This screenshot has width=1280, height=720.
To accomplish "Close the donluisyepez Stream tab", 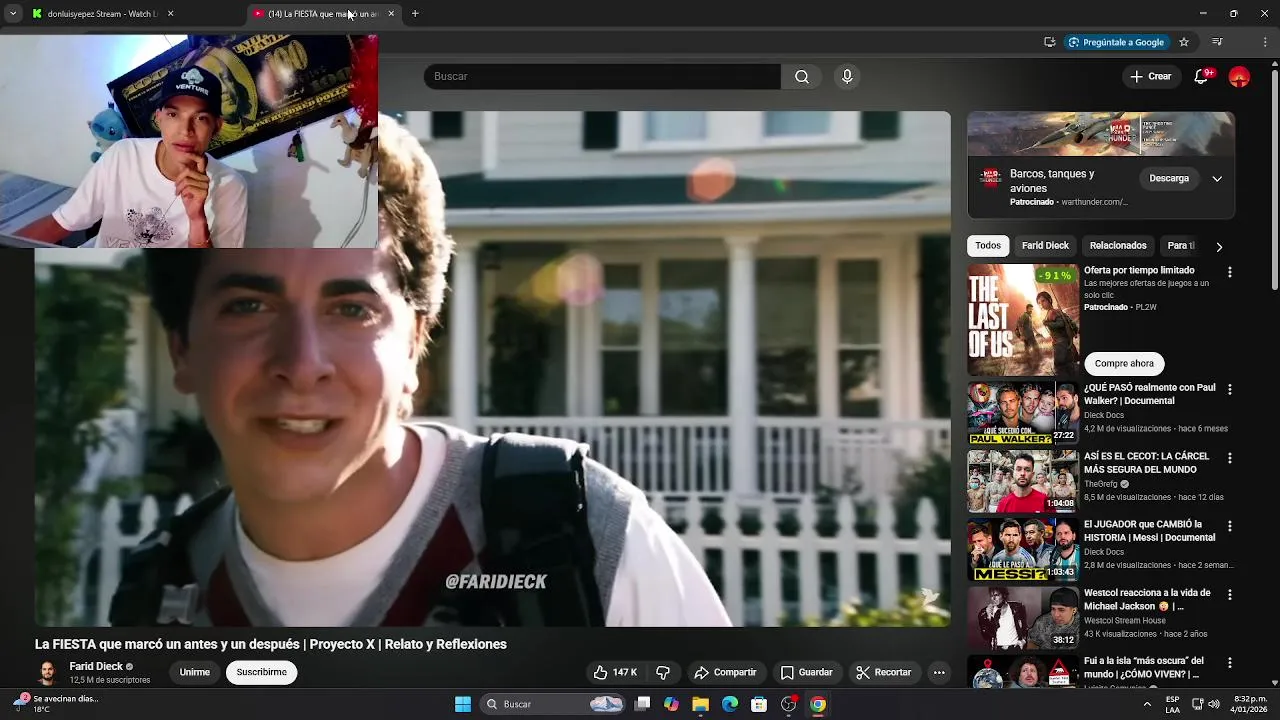I will (x=170, y=14).
